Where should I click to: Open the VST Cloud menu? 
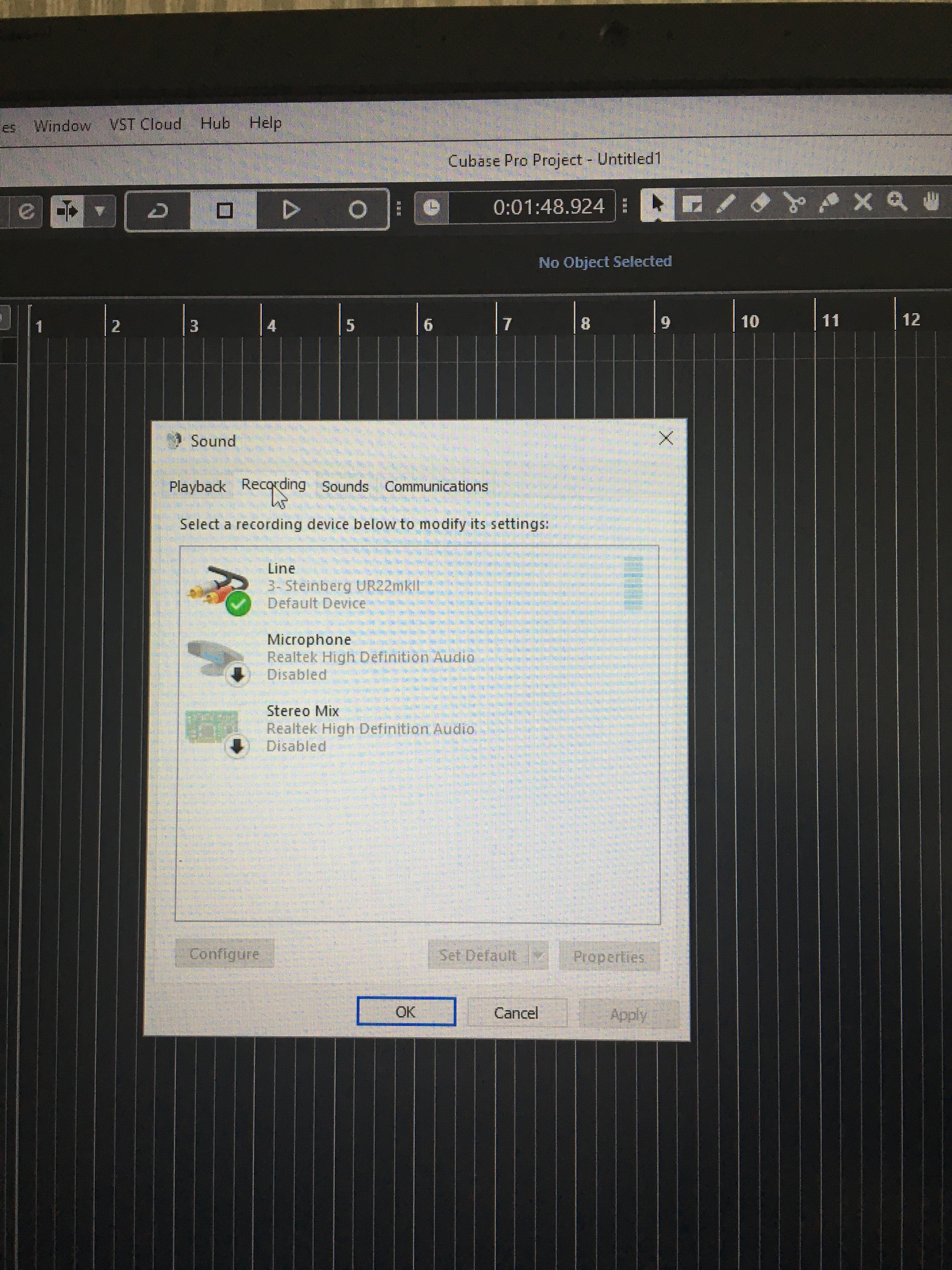pyautogui.click(x=145, y=124)
